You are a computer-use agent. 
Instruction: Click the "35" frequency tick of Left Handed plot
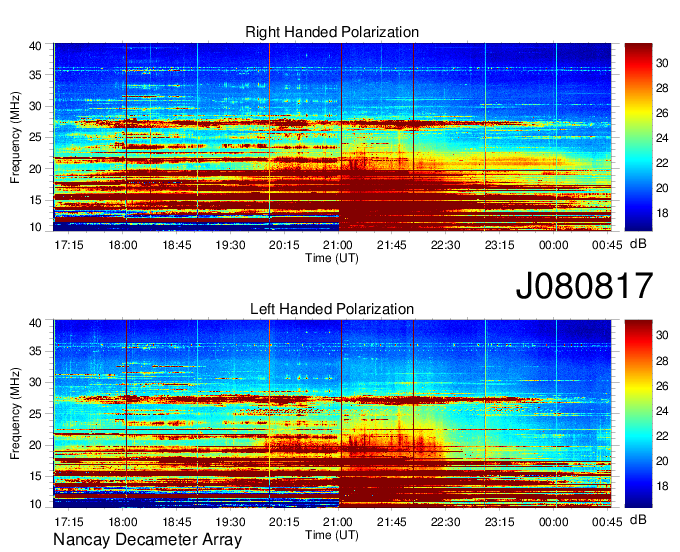[35, 351]
